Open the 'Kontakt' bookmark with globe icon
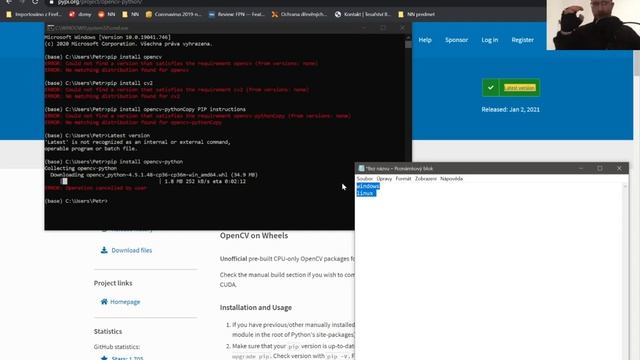 [x=362, y=14]
